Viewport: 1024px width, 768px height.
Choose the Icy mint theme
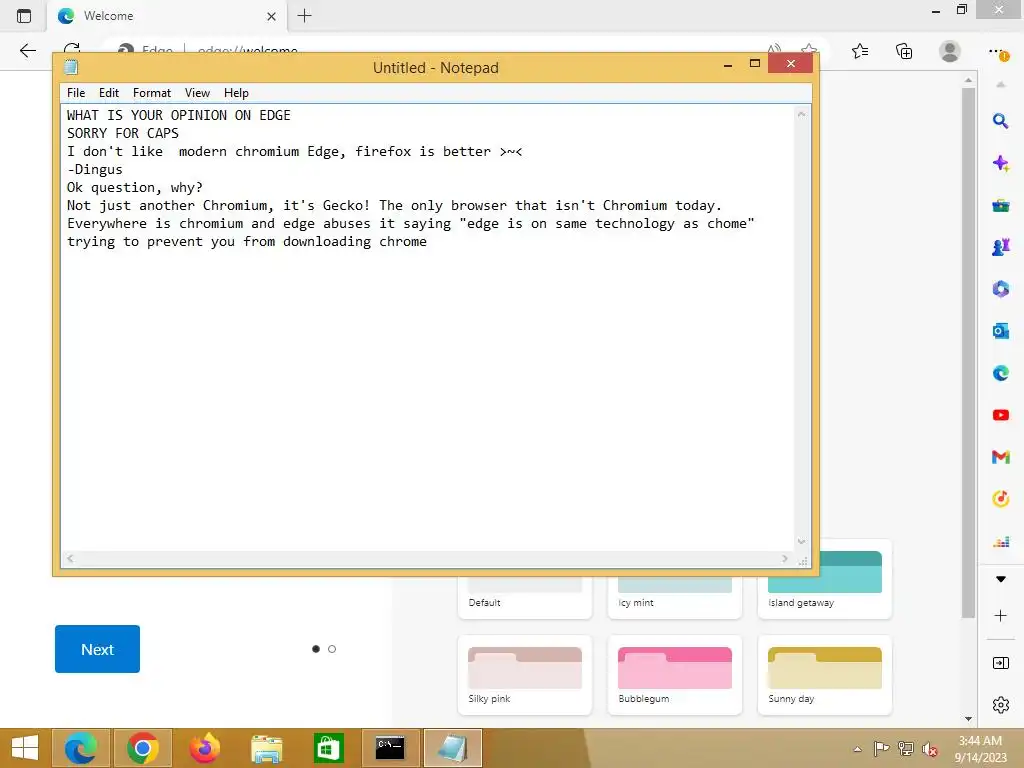[x=675, y=597]
